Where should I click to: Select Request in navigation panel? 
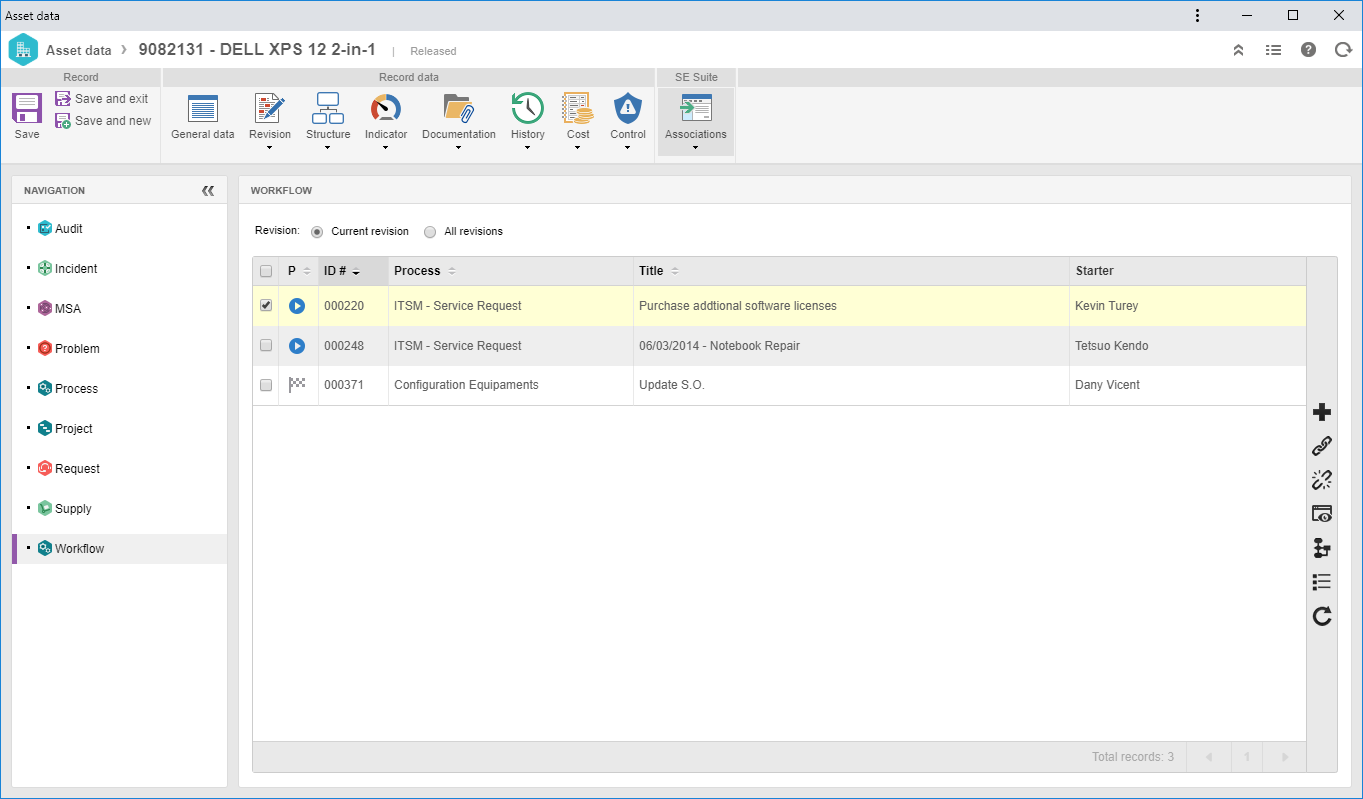pos(77,469)
